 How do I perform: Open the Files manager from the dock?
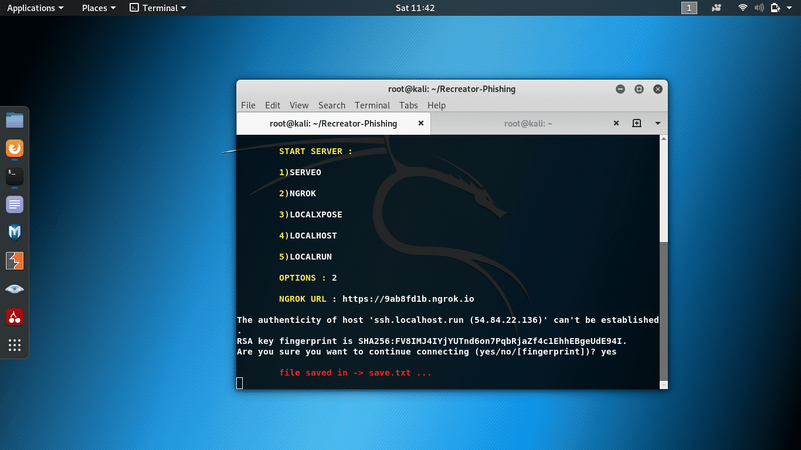[14, 121]
